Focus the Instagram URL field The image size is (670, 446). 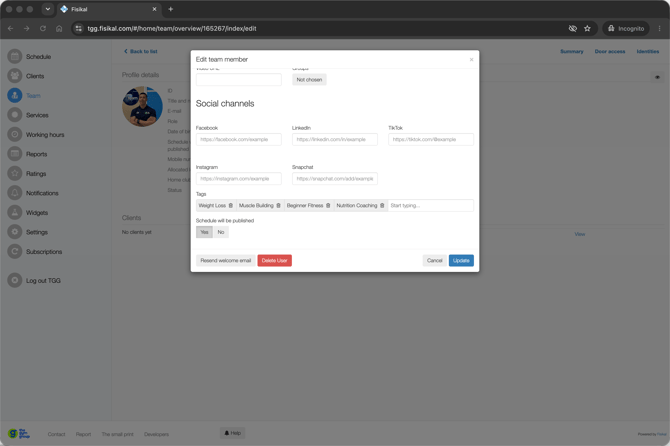[x=239, y=179]
